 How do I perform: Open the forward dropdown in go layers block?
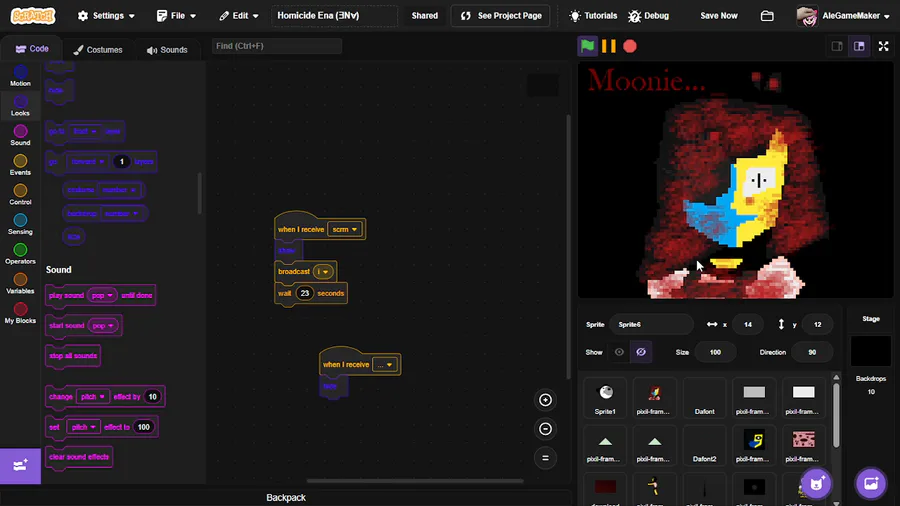click(88, 162)
